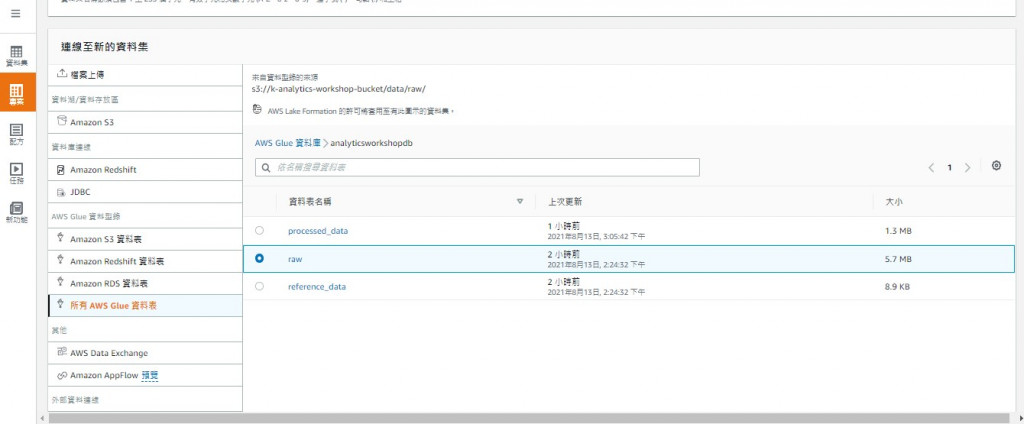
Task: Choose Amazon Redshift 資料表 option
Action: point(145,261)
